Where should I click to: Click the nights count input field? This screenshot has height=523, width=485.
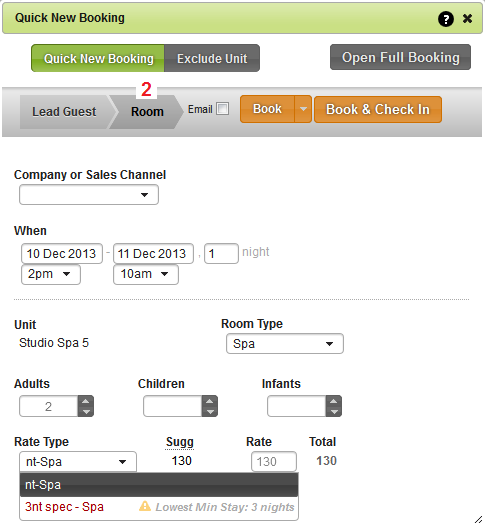221,253
